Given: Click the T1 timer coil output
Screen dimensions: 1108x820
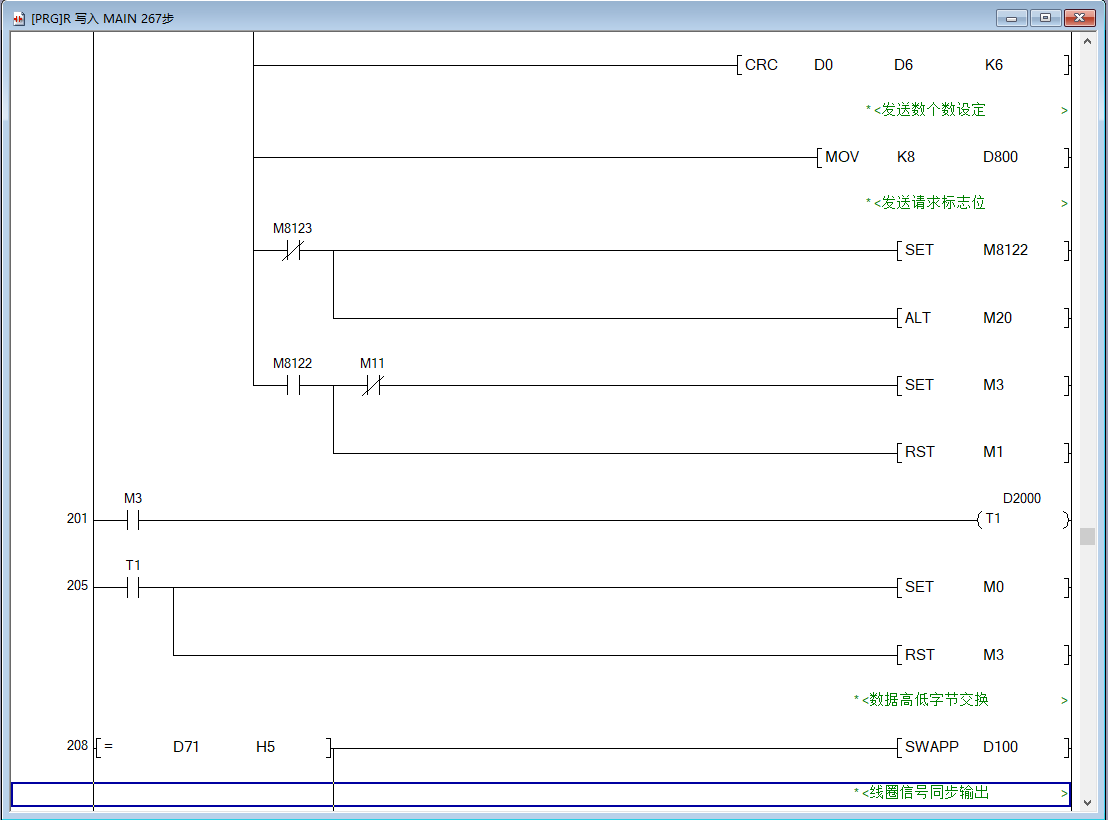Looking at the screenshot, I should [x=1020, y=519].
